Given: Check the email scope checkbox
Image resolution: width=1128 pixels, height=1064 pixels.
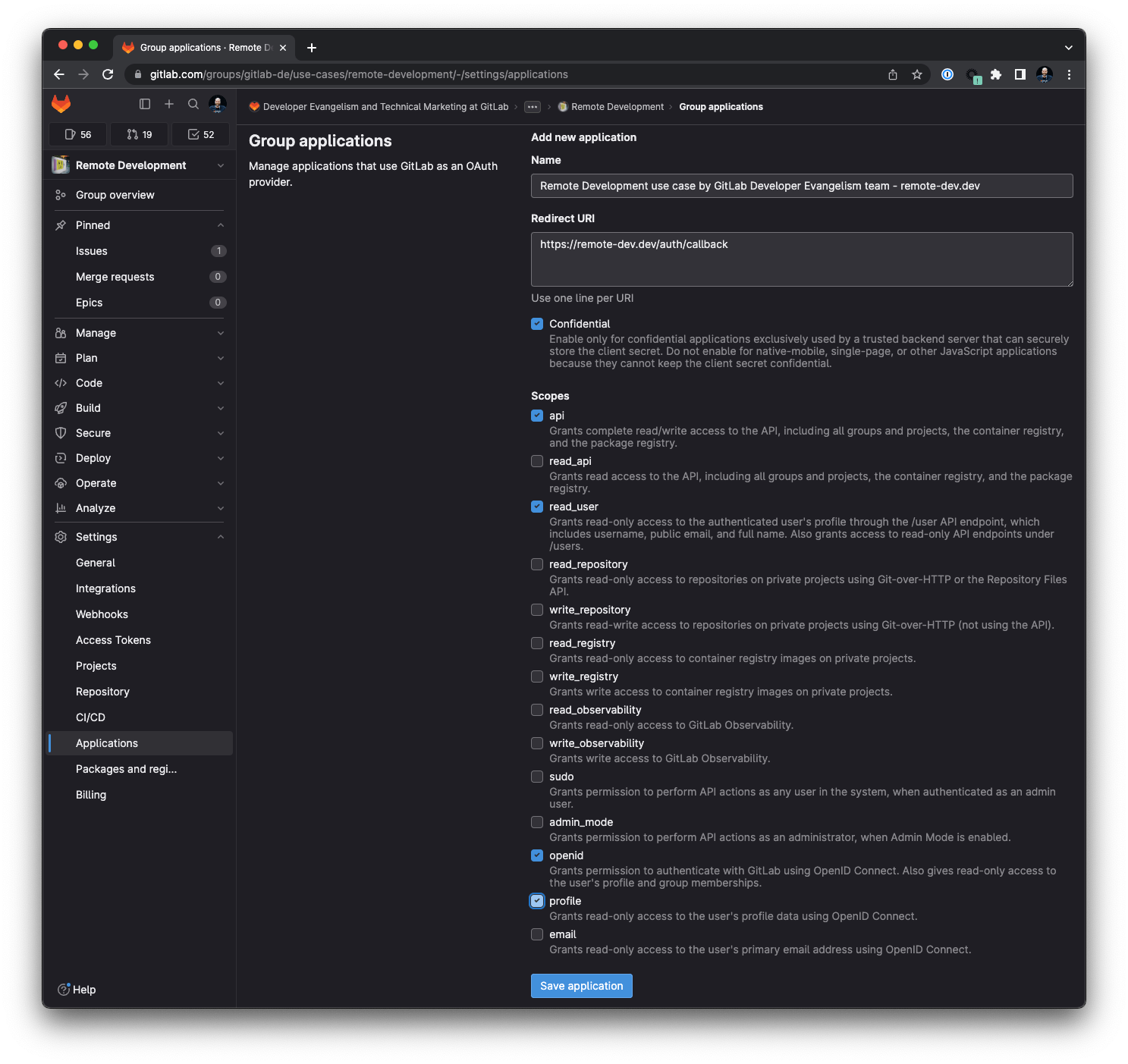Looking at the screenshot, I should (537, 934).
